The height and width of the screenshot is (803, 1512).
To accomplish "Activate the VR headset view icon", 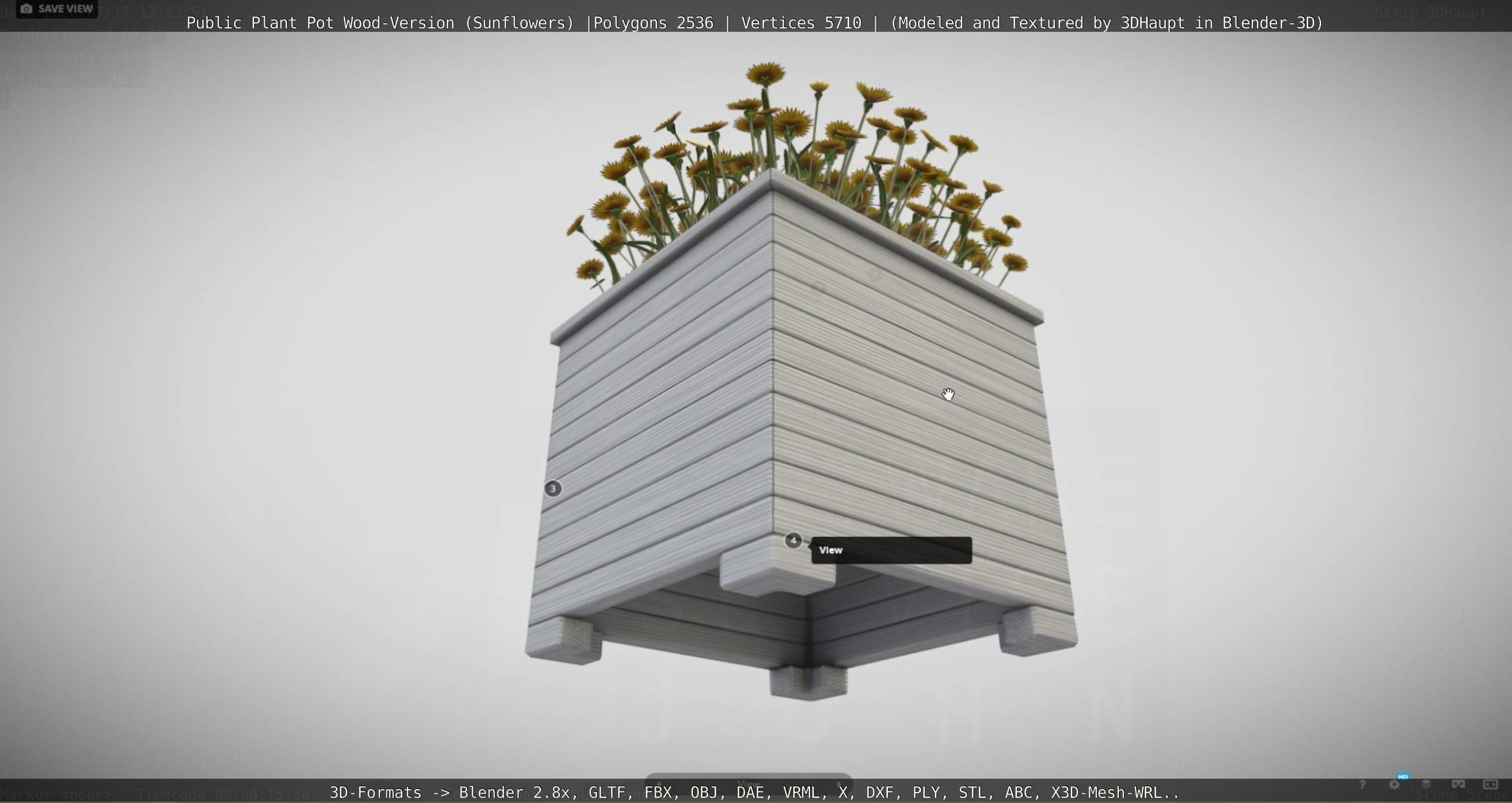I will (x=1458, y=784).
